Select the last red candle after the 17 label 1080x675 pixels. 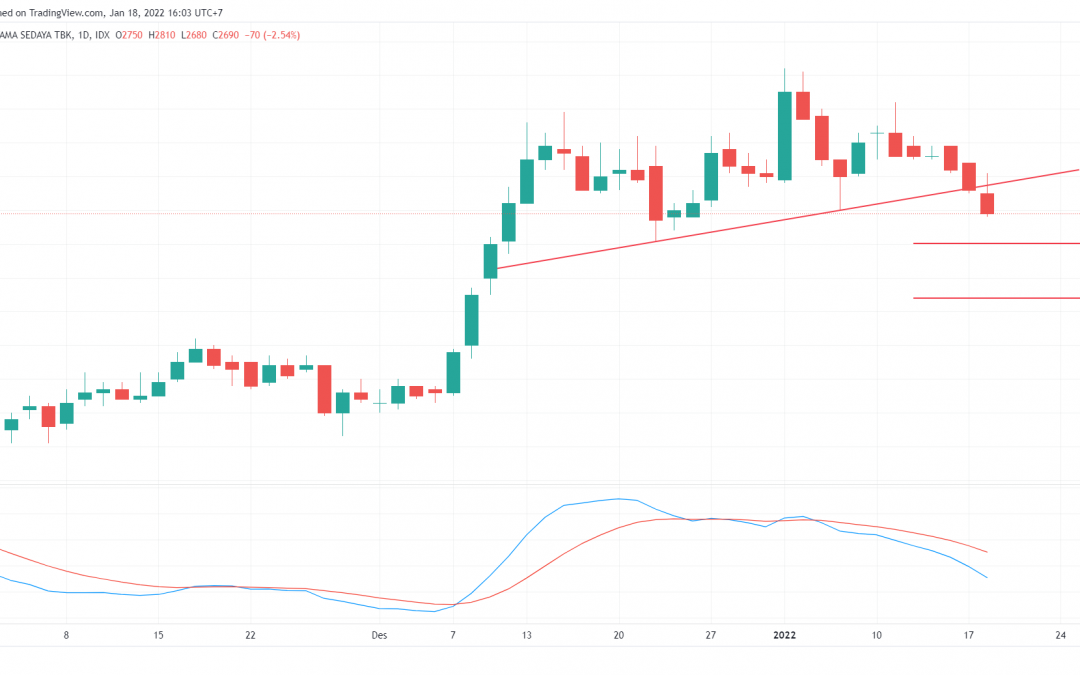tap(986, 205)
